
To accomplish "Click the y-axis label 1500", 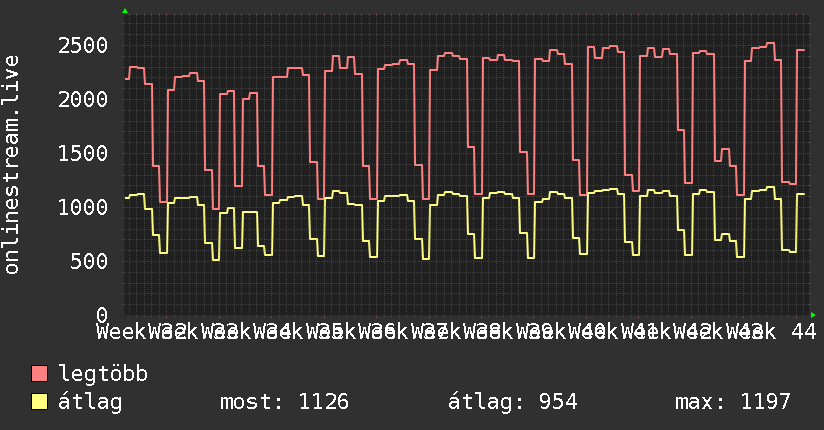I will (x=83, y=153).
